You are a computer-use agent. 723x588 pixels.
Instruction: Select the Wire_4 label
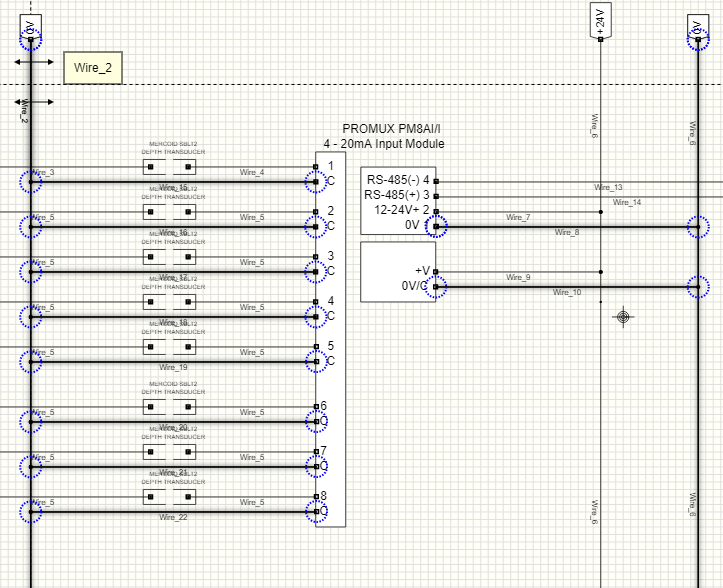coord(252,173)
